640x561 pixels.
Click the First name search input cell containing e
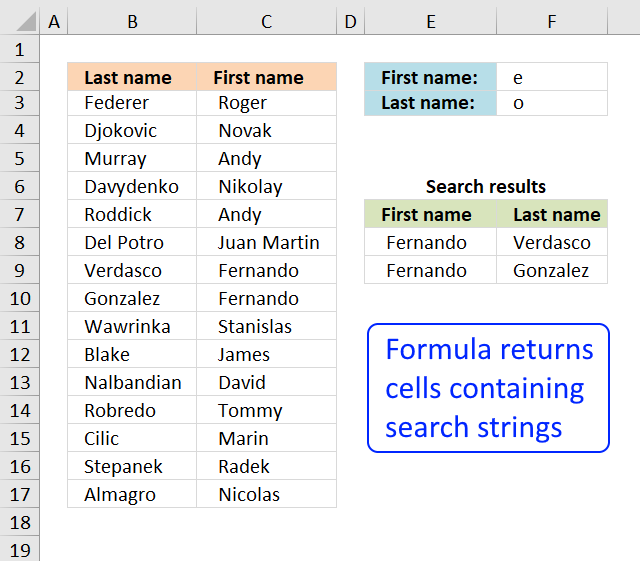point(552,77)
